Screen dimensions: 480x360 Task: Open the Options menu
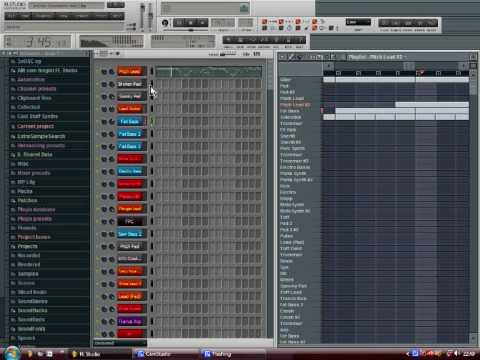click(82, 16)
